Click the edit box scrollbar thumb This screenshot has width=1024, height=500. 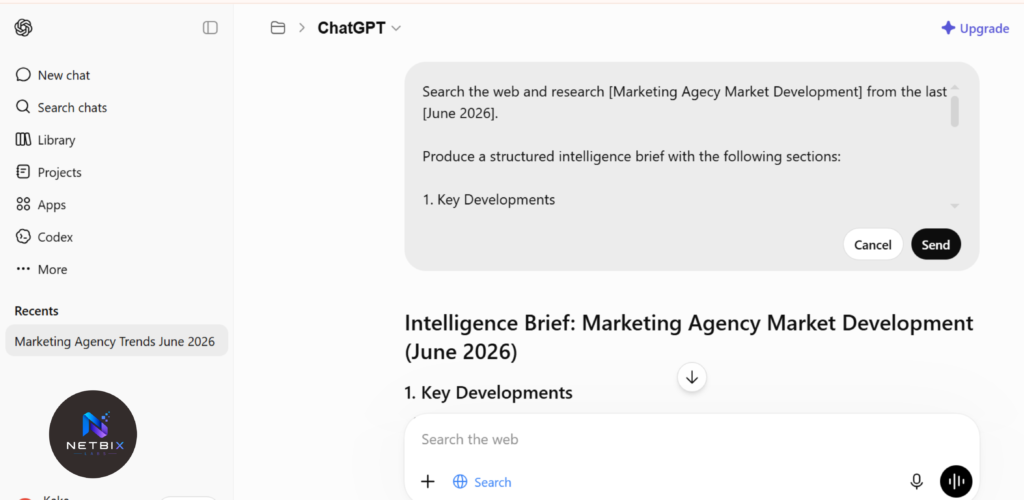coord(955,112)
